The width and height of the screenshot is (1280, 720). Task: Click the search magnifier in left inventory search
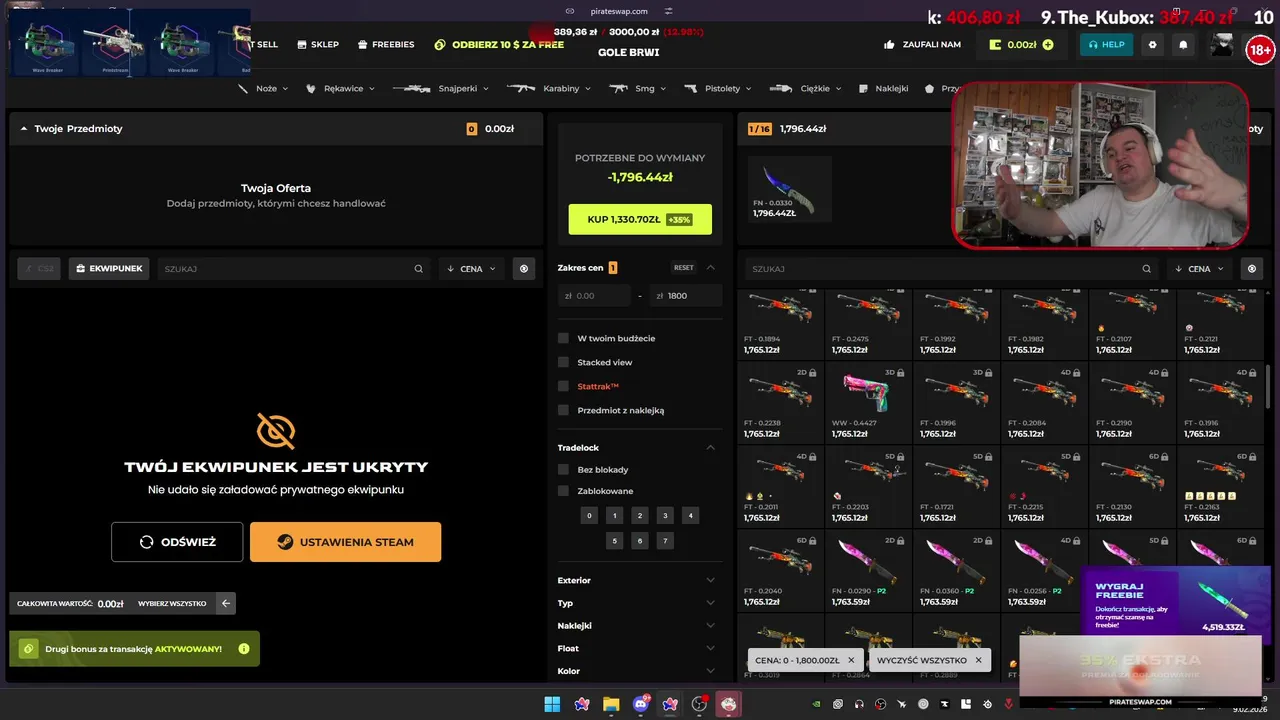pos(419,269)
